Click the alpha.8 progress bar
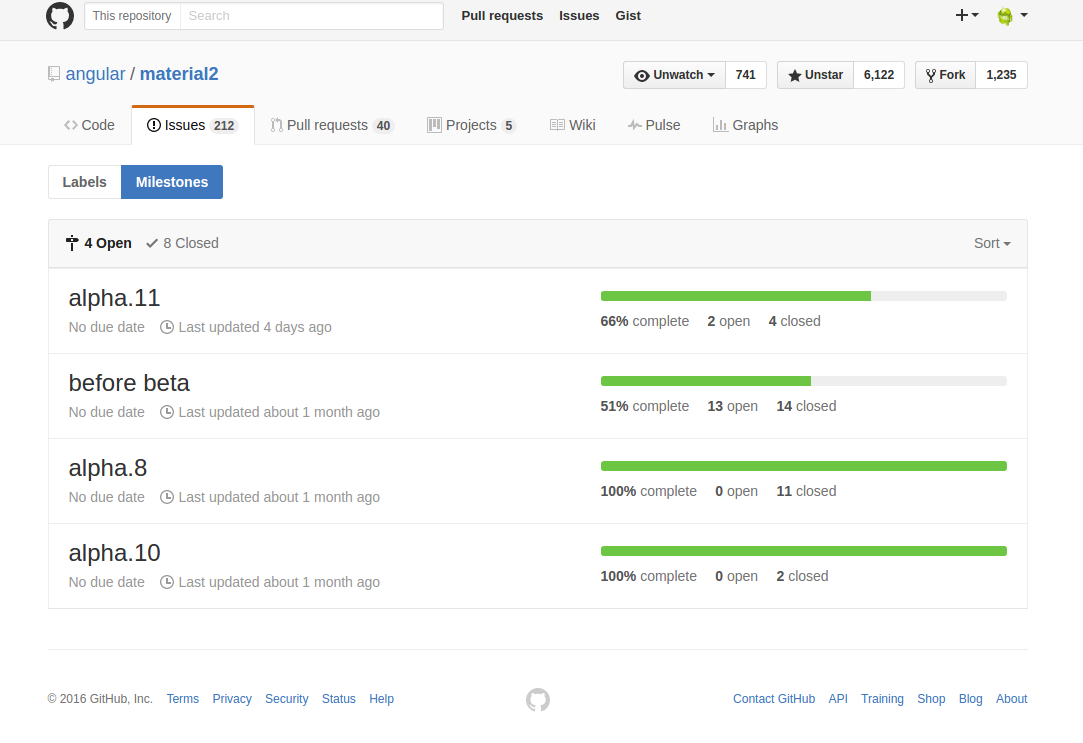The width and height of the screenshot is (1083, 743). point(804,466)
